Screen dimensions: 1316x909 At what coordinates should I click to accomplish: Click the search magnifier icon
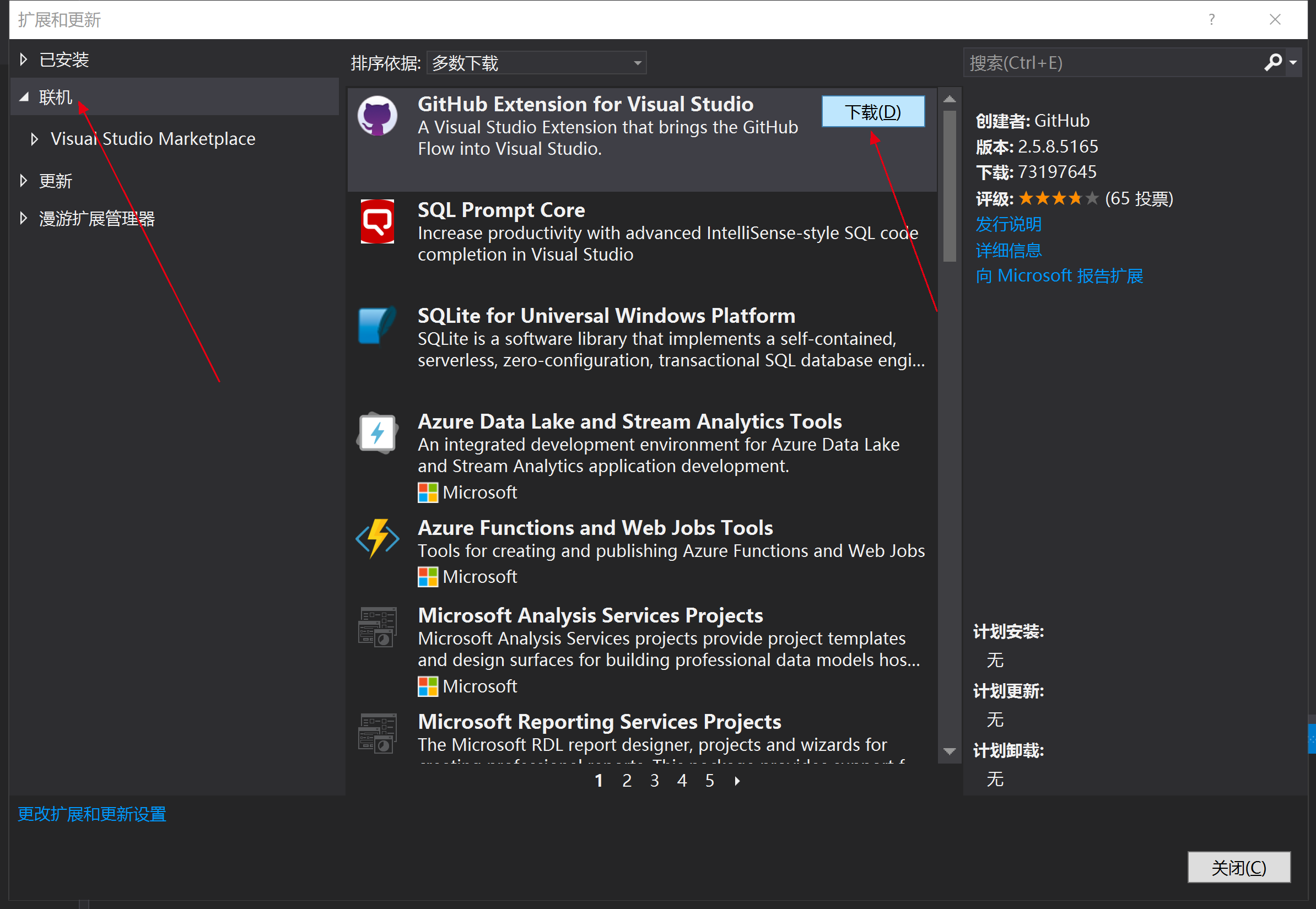1272,62
